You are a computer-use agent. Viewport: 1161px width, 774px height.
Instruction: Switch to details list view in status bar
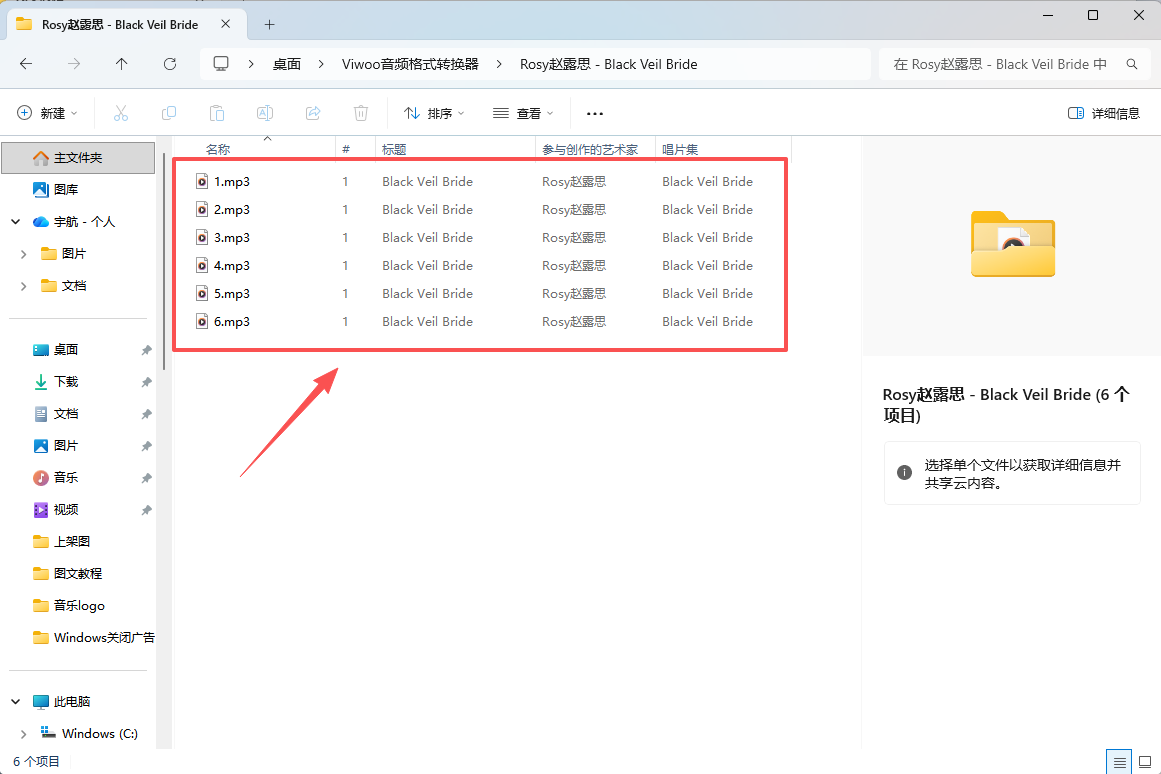point(1120,762)
